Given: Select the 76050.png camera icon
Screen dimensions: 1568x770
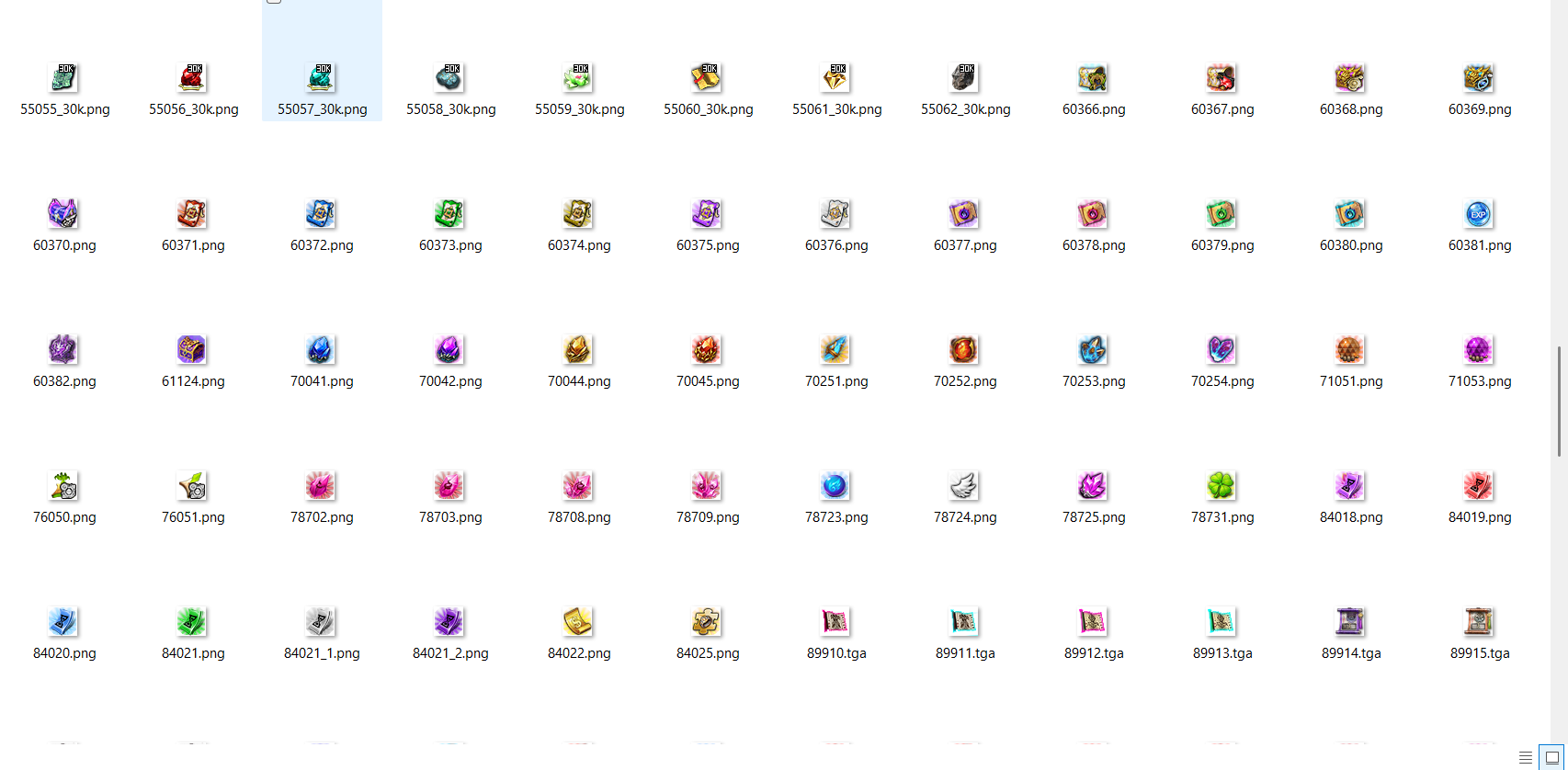Looking at the screenshot, I should [x=63, y=486].
